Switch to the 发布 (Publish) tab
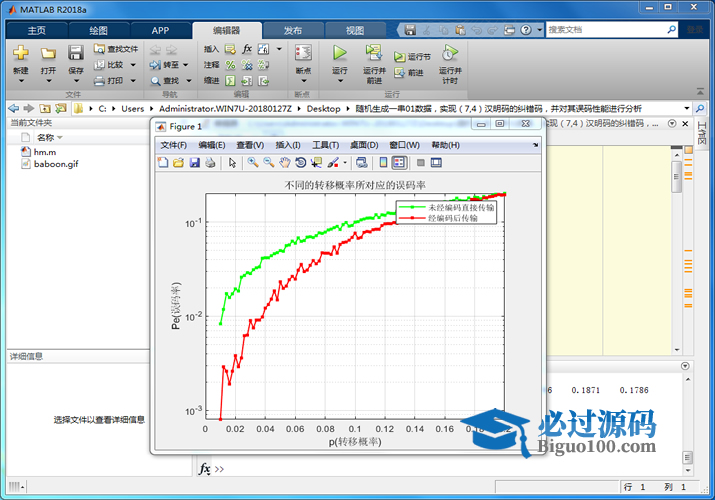Viewport: 715px width, 500px height. [293, 31]
